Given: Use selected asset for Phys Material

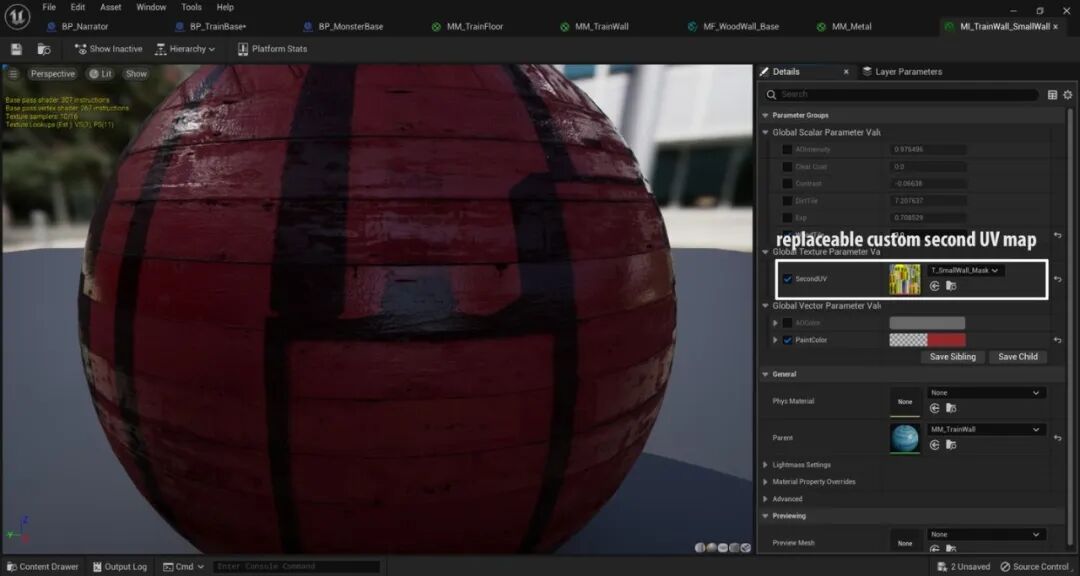Looking at the screenshot, I should click(x=935, y=408).
